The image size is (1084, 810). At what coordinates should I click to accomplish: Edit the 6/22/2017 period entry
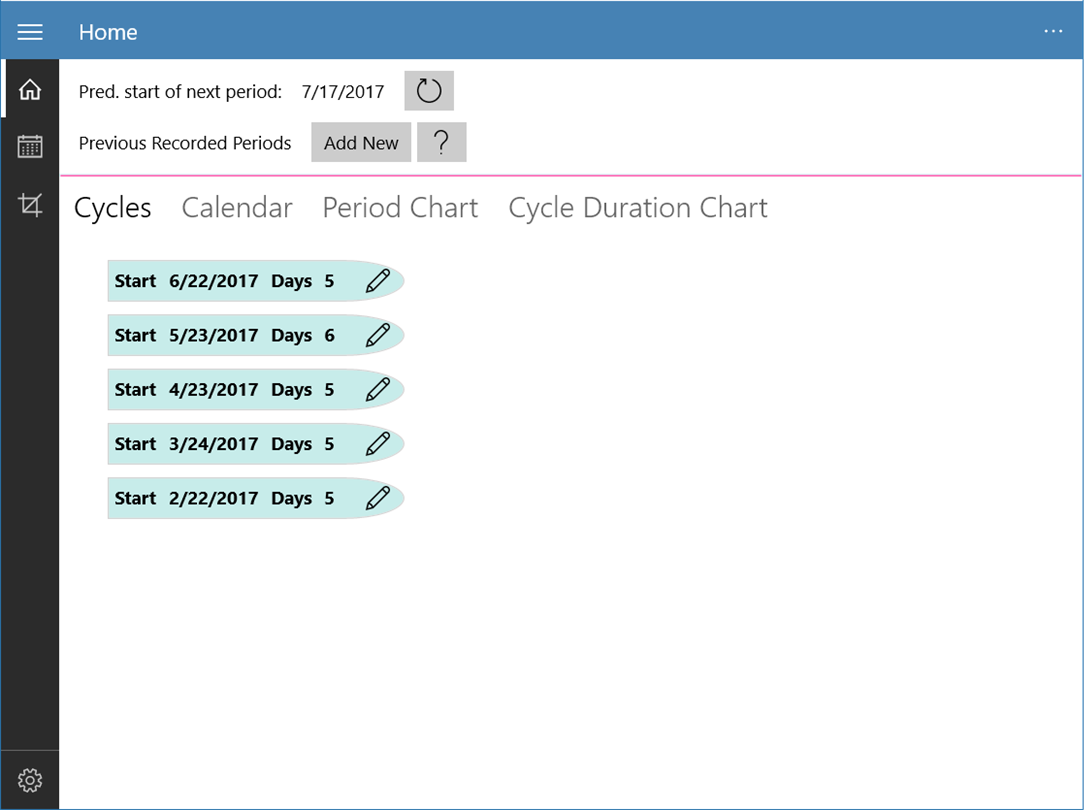point(377,281)
